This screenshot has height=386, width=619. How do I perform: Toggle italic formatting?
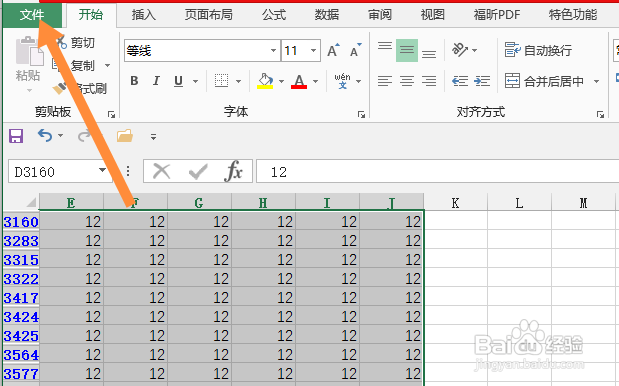pyautogui.click(x=156, y=81)
